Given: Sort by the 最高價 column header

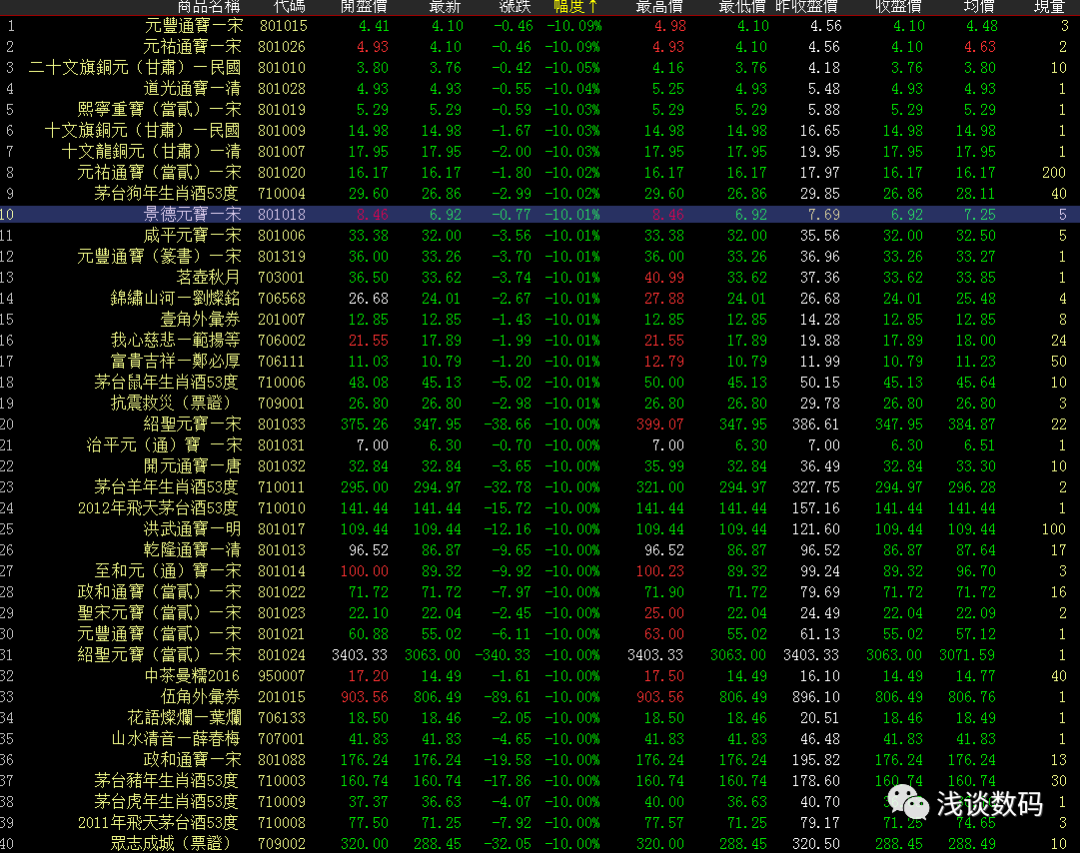Looking at the screenshot, I should pyautogui.click(x=659, y=7).
